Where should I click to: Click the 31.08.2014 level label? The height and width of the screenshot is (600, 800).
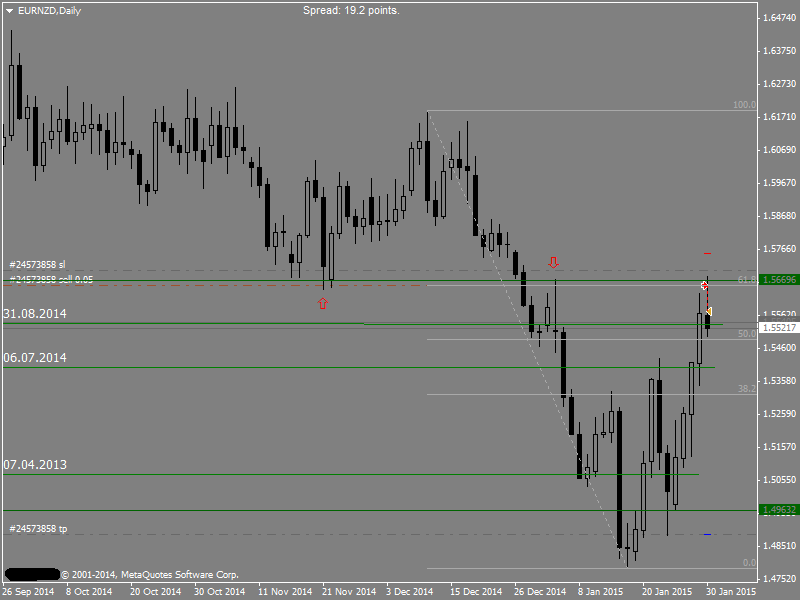point(35,314)
